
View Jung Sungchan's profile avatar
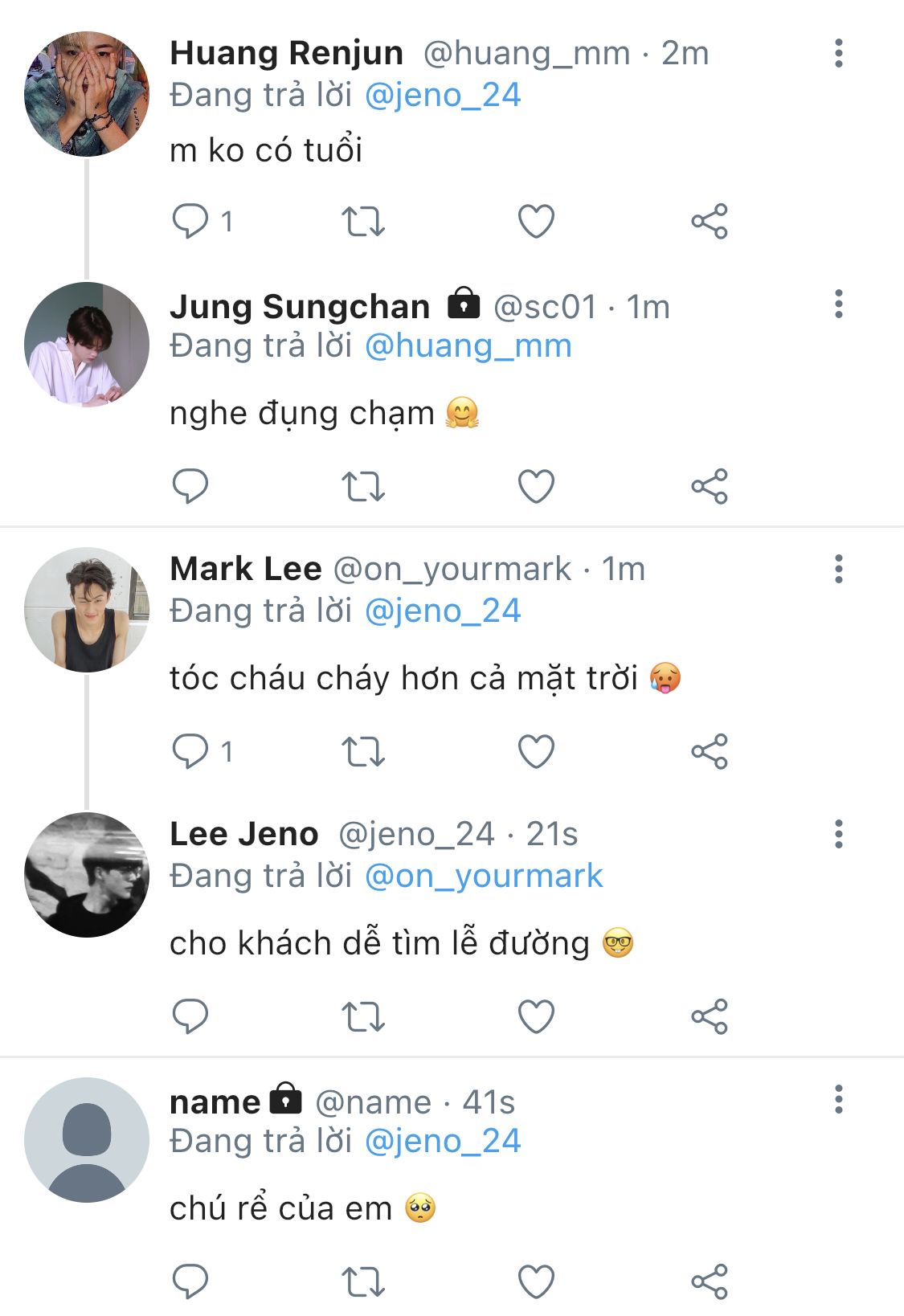click(87, 345)
